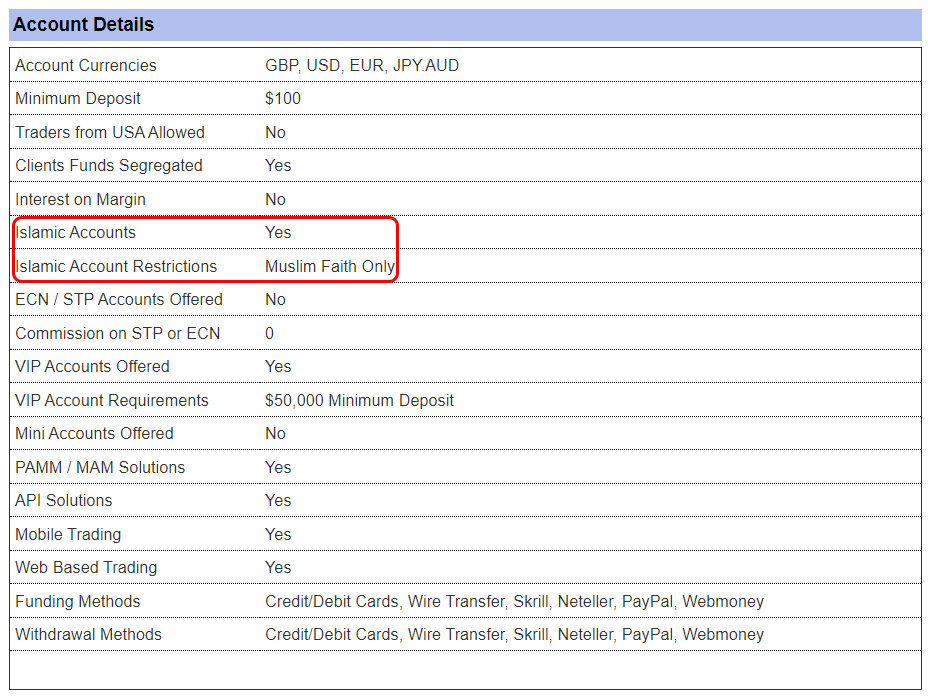The width and height of the screenshot is (928, 699).
Task: Select the Account Currencies label
Action: pyautogui.click(x=86, y=65)
